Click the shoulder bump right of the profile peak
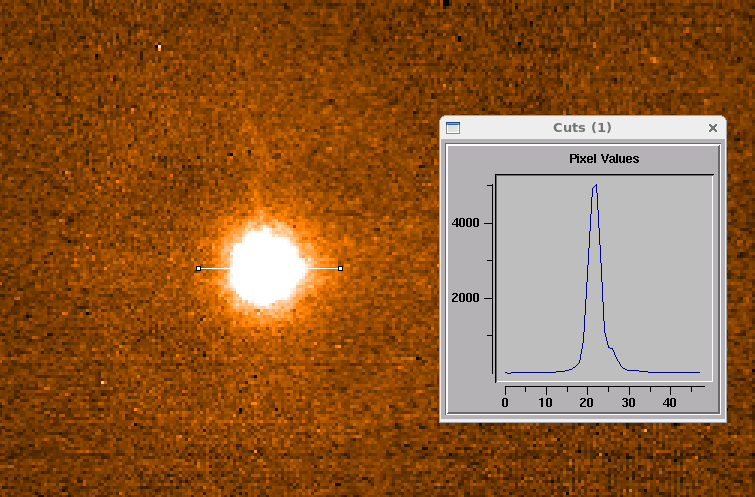Viewport: 755px width, 497px height. [611, 349]
